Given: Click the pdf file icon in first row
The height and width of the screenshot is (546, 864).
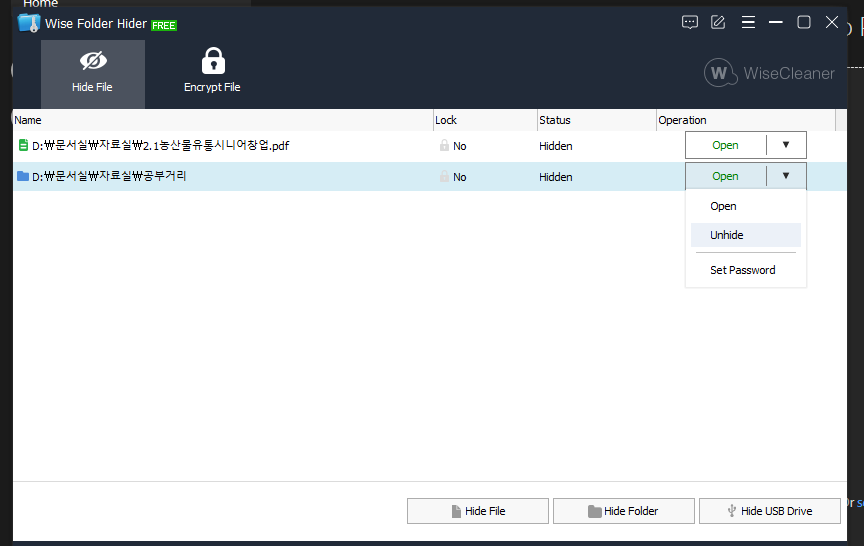Looking at the screenshot, I should pos(23,145).
